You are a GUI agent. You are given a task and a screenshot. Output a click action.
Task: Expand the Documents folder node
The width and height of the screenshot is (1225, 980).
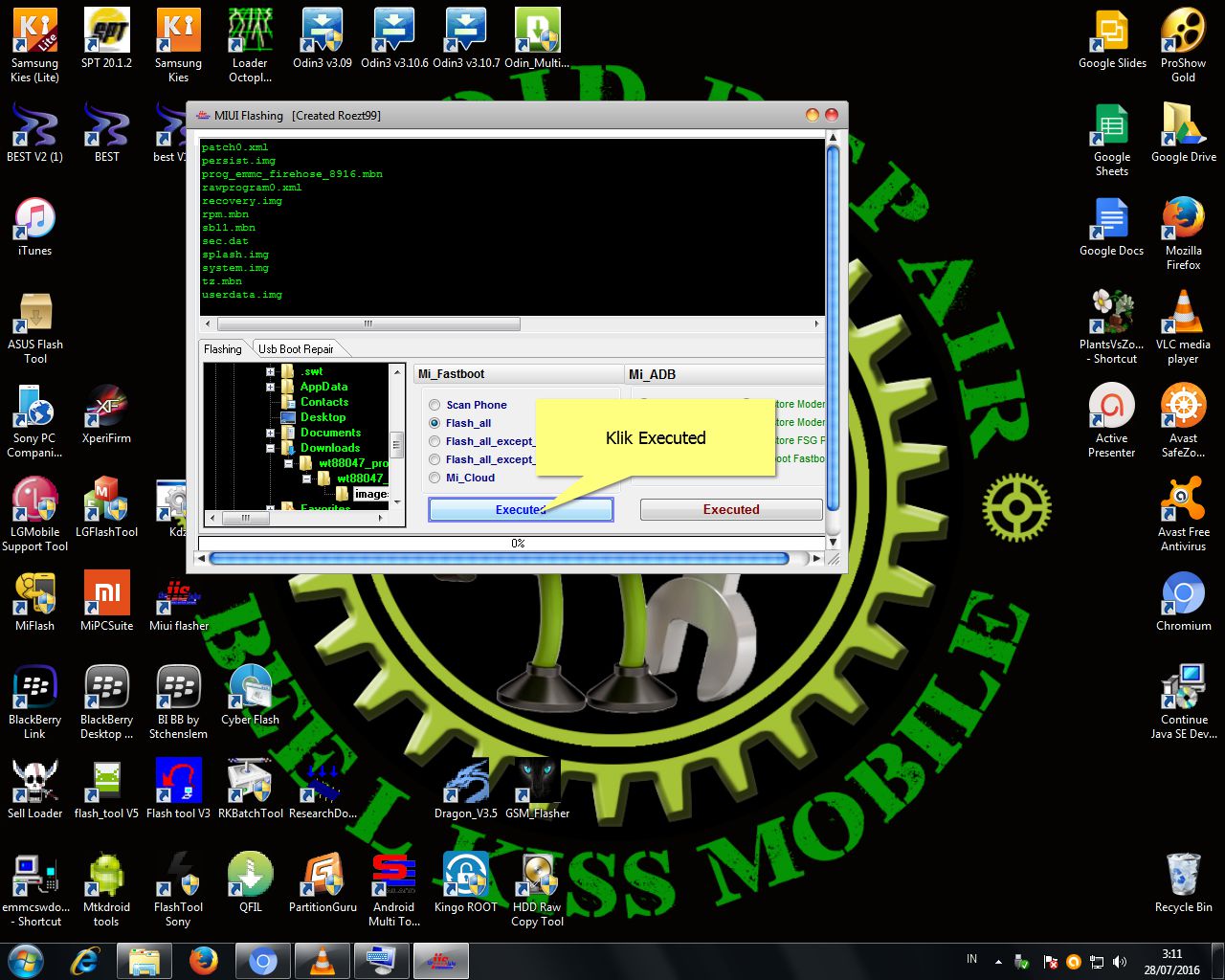tap(271, 433)
